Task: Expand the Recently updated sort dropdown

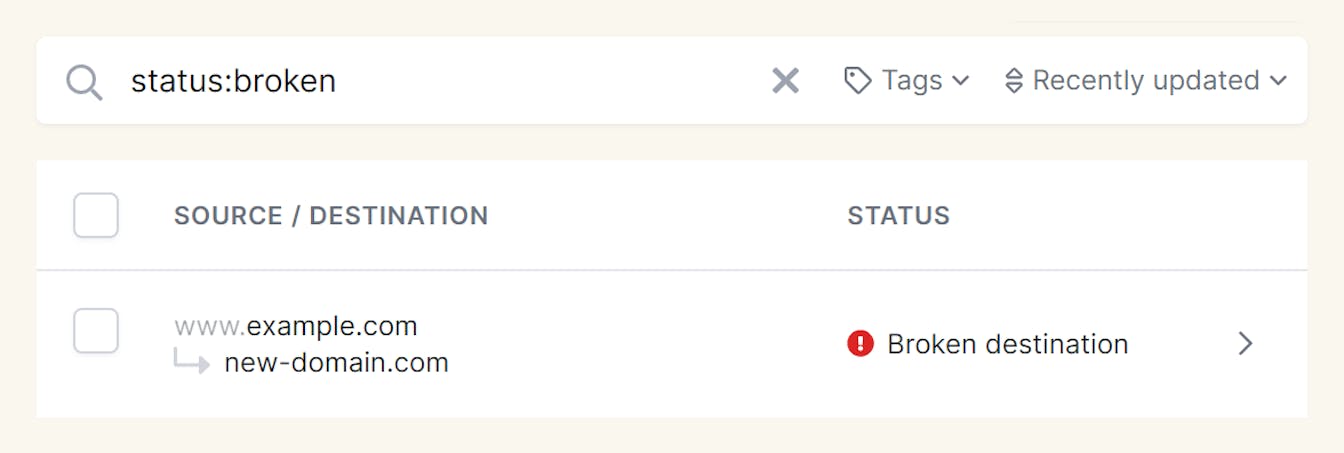Action: coord(1145,81)
